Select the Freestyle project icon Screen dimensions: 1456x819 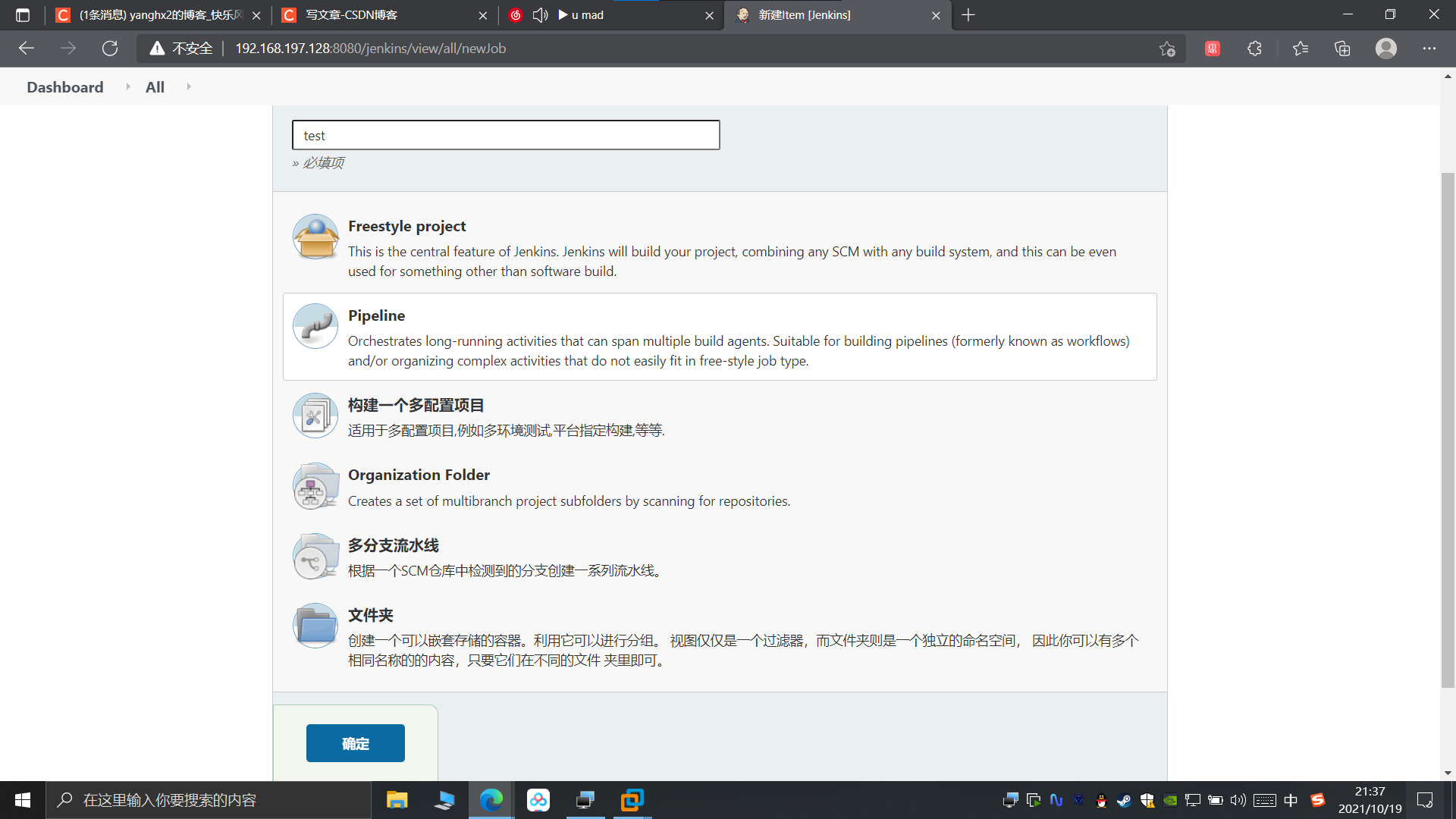coord(315,237)
